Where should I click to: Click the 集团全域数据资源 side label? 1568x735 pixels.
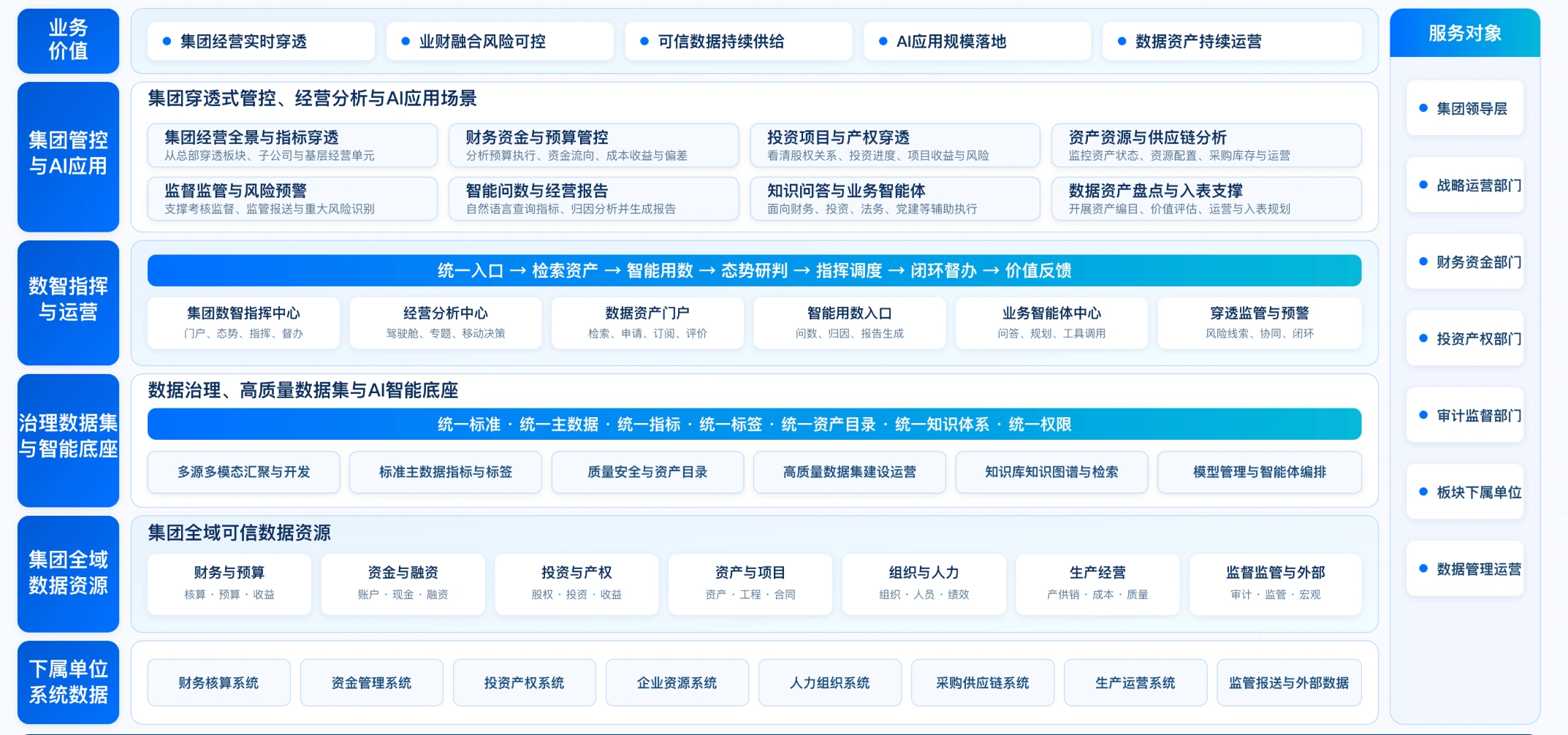pyautogui.click(x=68, y=574)
